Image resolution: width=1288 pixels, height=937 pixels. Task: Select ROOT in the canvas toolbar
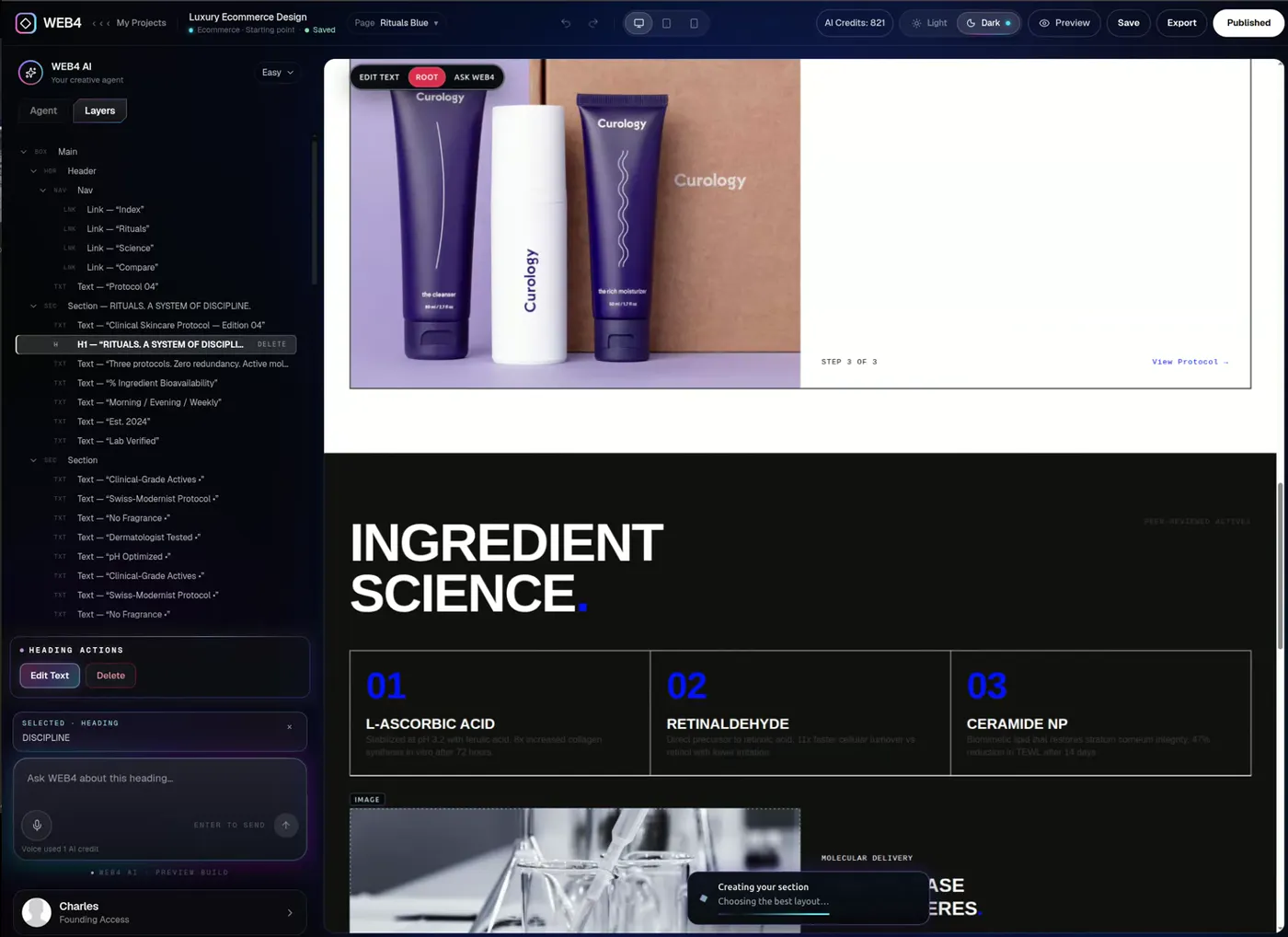pos(427,77)
